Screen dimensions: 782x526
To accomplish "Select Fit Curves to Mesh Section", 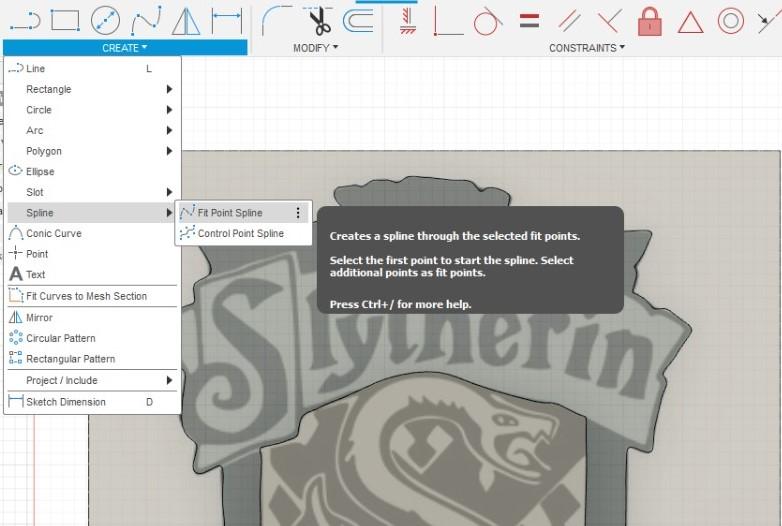I will click(x=92, y=296).
